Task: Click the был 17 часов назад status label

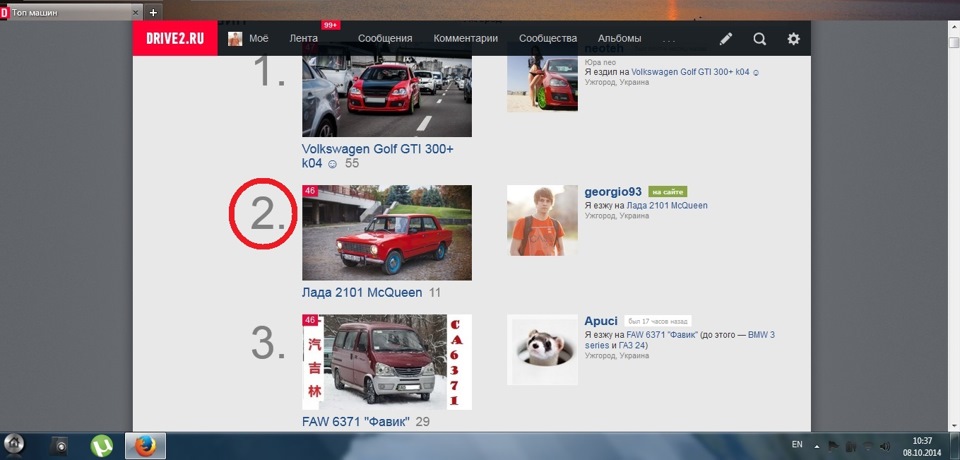Action: click(658, 321)
